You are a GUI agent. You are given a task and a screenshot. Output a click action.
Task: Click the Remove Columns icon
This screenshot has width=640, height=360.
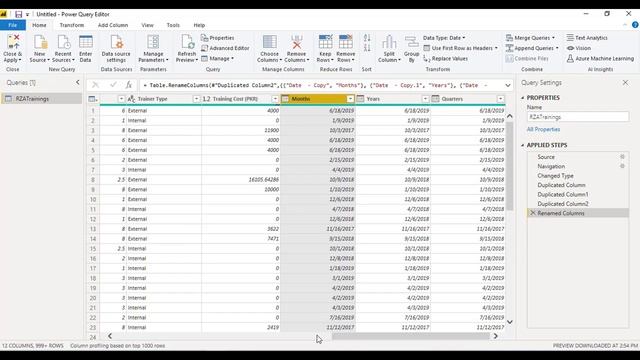297,42
